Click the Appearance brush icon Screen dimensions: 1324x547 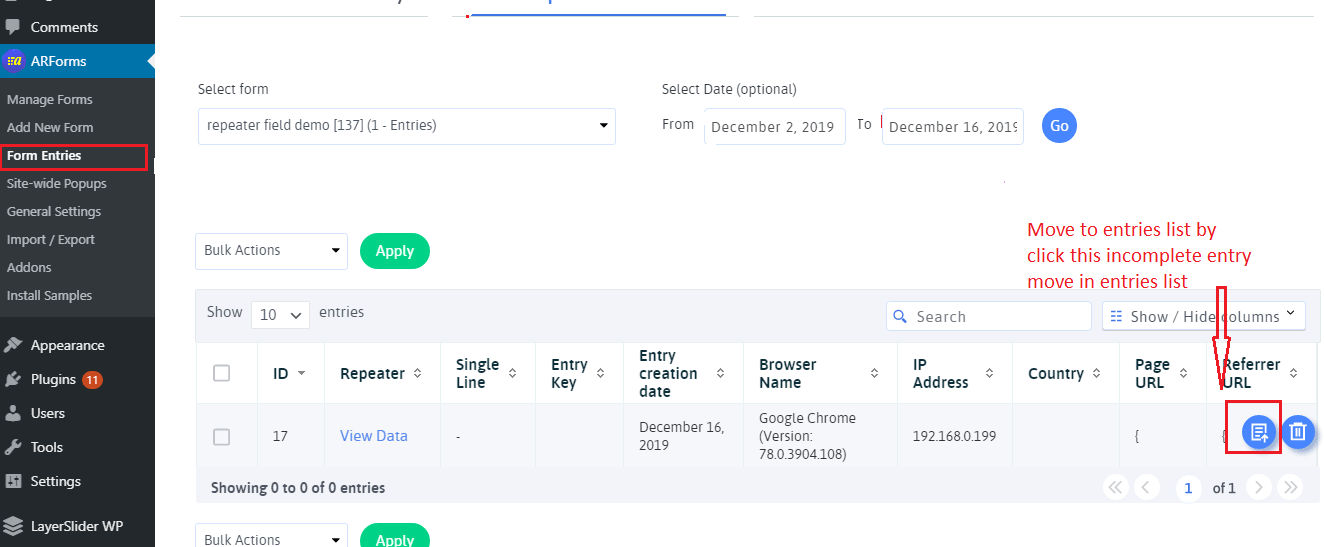click(x=14, y=345)
